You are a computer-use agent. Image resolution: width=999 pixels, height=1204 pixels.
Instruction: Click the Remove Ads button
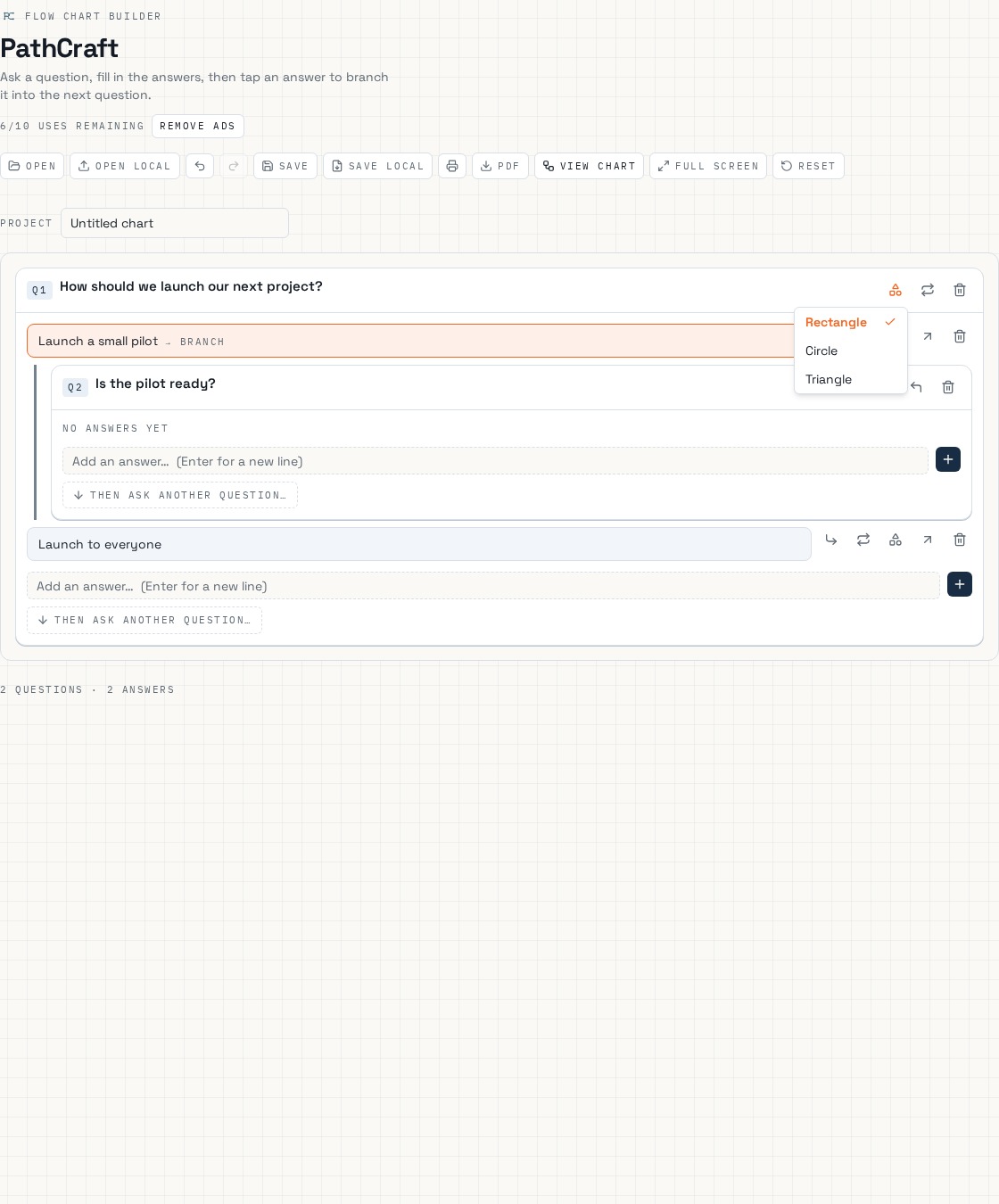pos(198,126)
